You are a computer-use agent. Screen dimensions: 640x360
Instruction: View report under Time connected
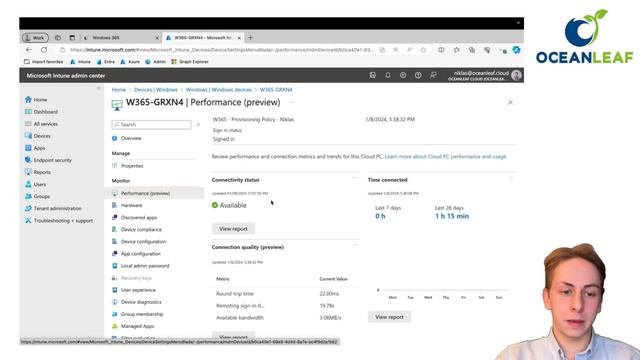coord(389,317)
